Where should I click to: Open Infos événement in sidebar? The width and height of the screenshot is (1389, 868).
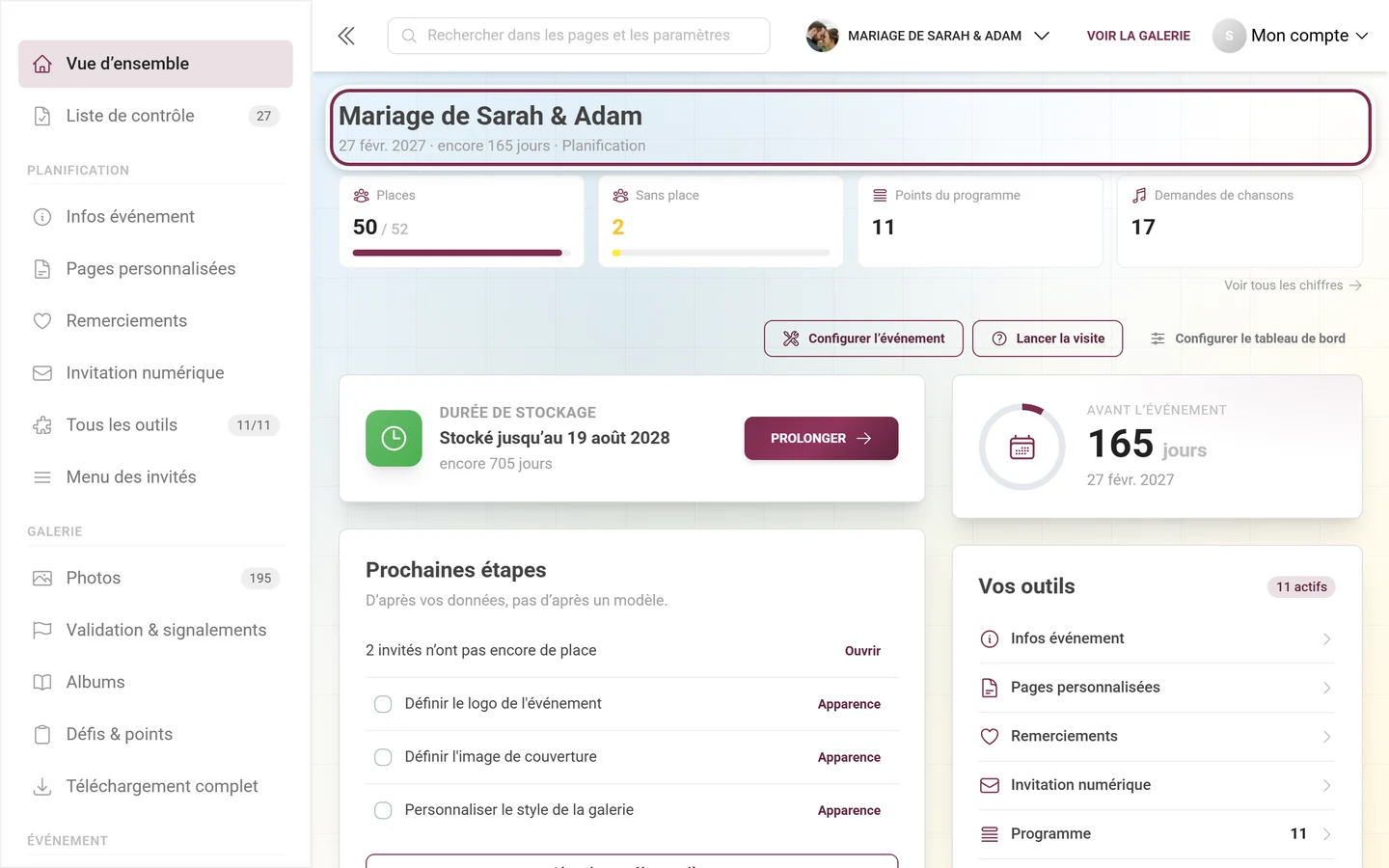point(155,217)
